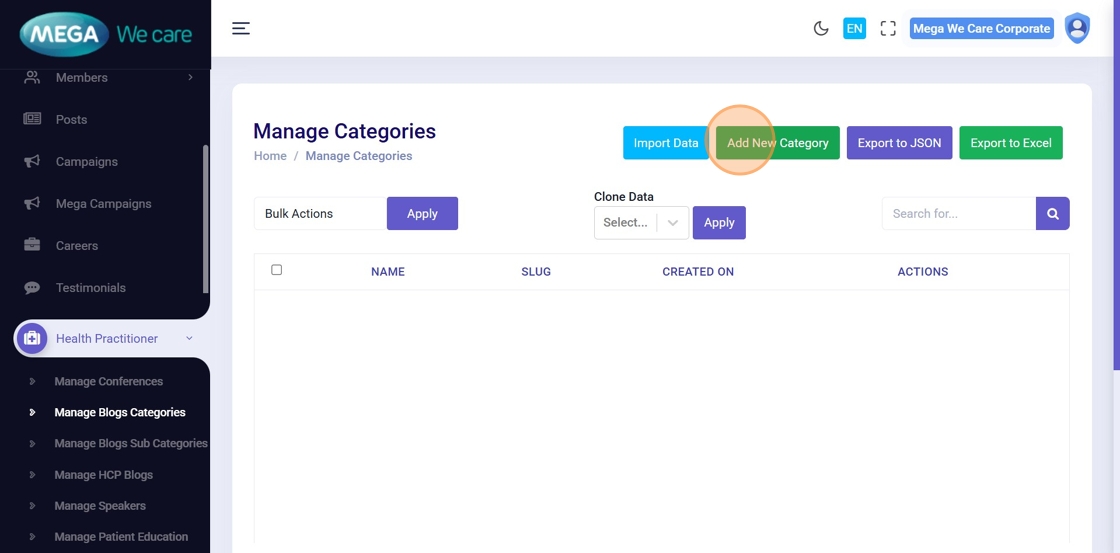Check the select-all table header checkbox

pos(277,270)
